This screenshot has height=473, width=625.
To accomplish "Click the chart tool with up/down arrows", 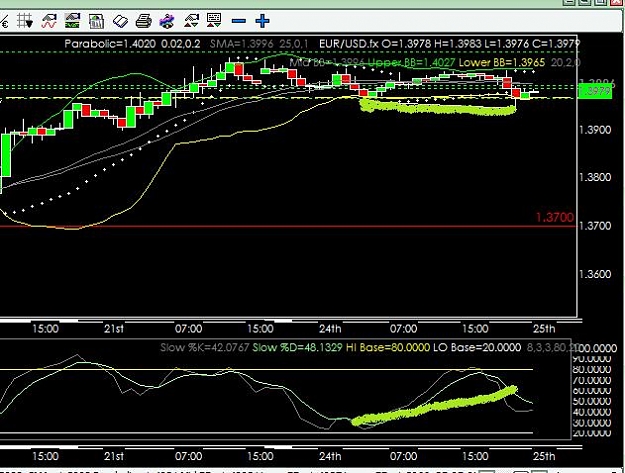I will [x=191, y=21].
